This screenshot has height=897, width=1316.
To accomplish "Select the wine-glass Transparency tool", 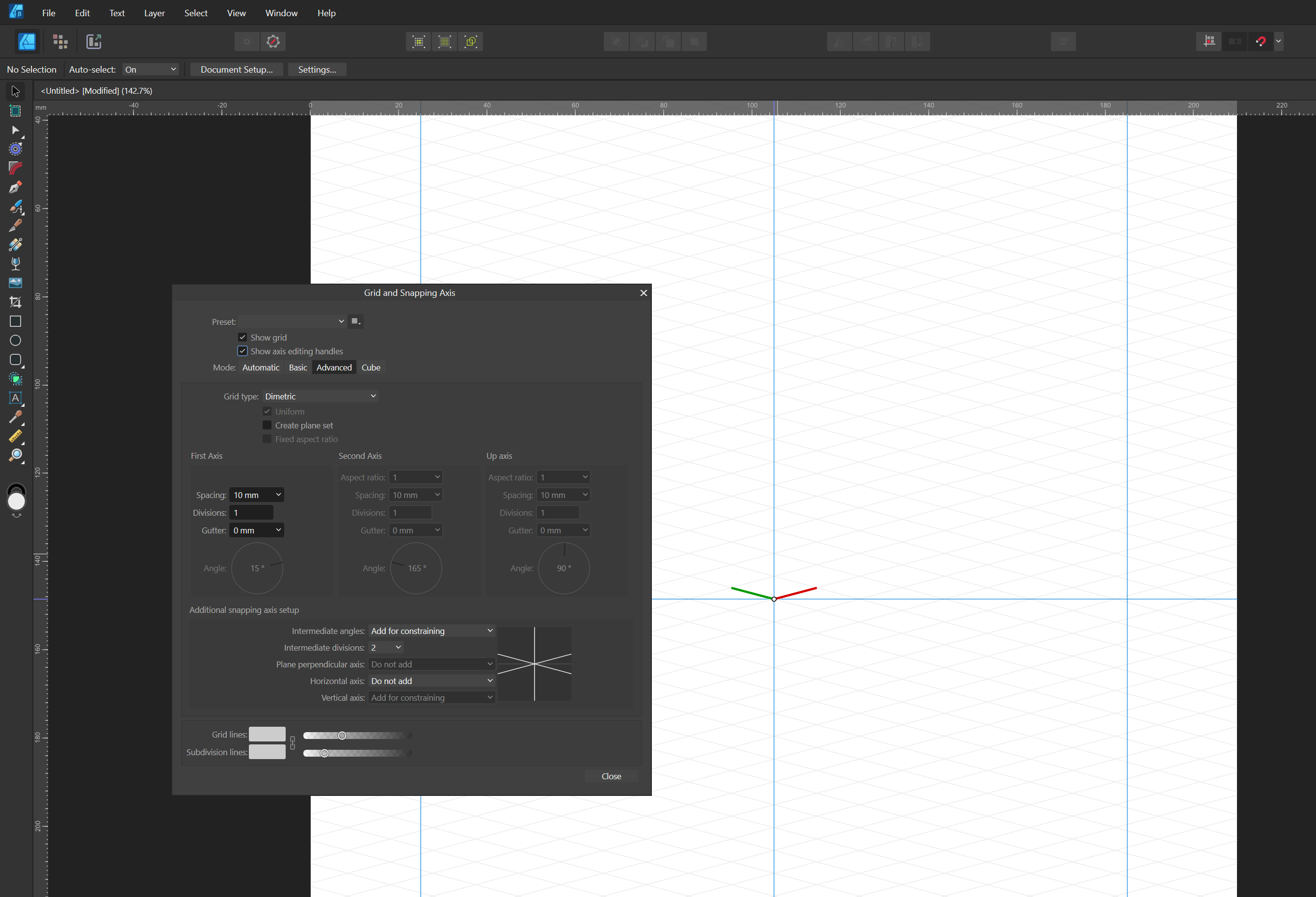I will pos(15,264).
